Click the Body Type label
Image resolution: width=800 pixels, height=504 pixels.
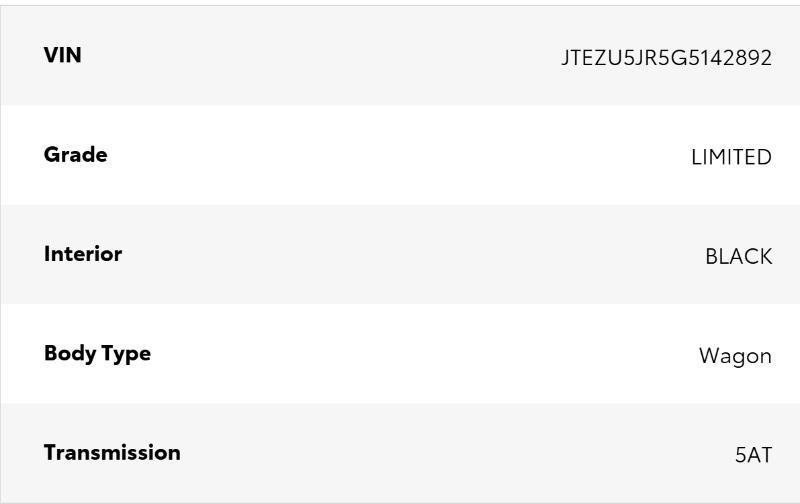tap(97, 353)
